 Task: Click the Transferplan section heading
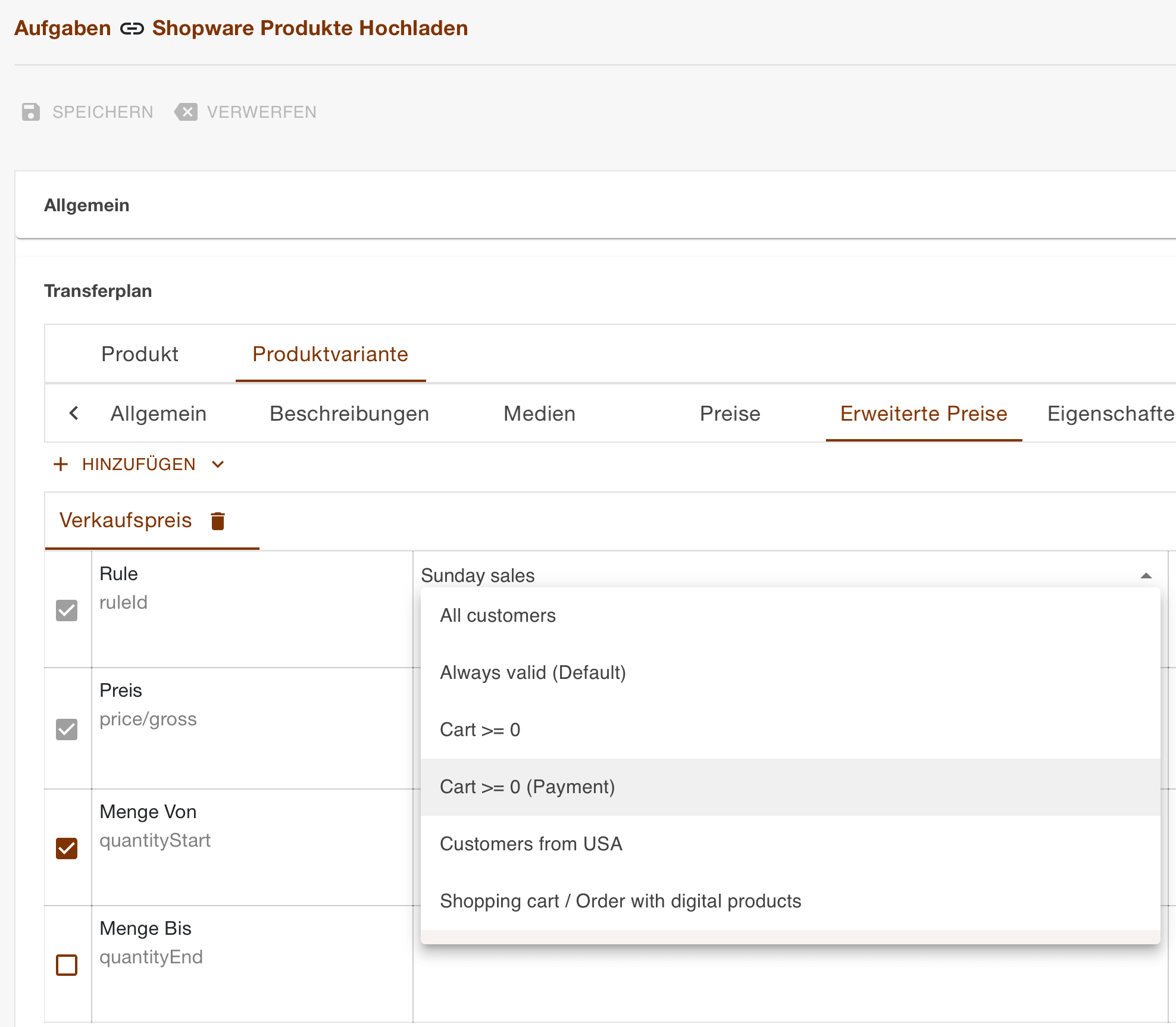[98, 291]
